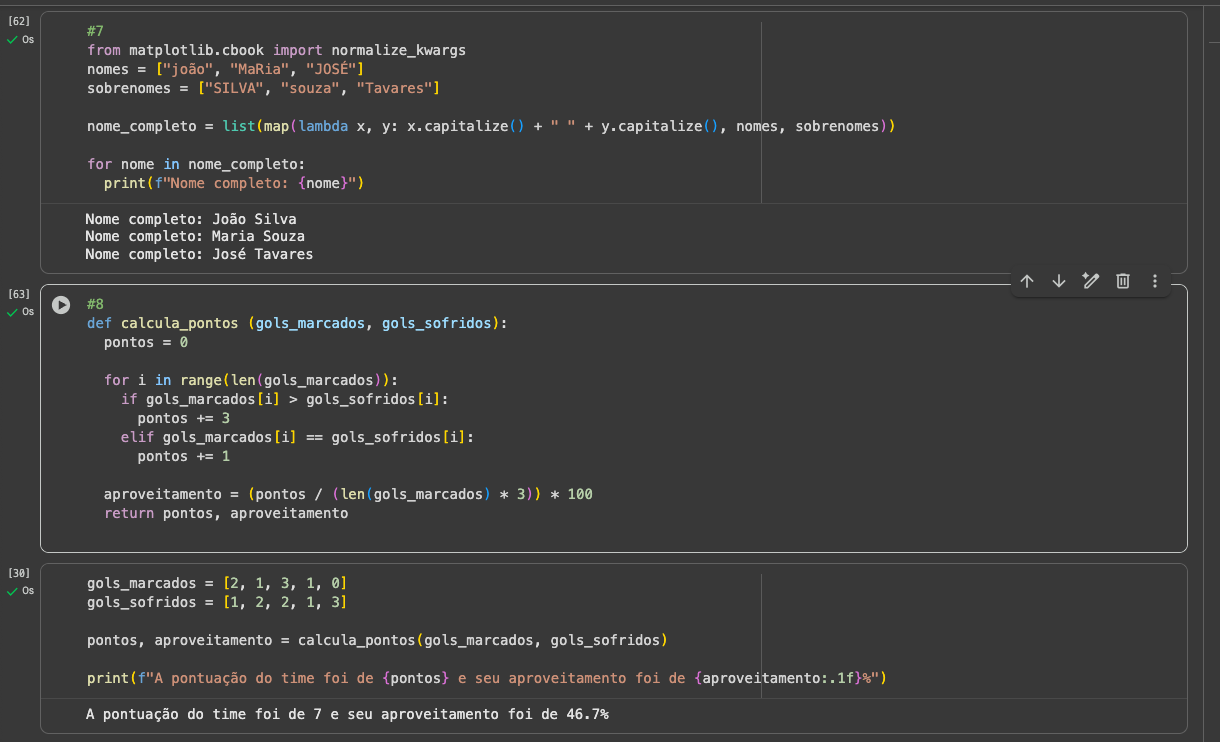This screenshot has height=742, width=1220.
Task: Click the 'pontos += 3' line
Action: pos(183,418)
